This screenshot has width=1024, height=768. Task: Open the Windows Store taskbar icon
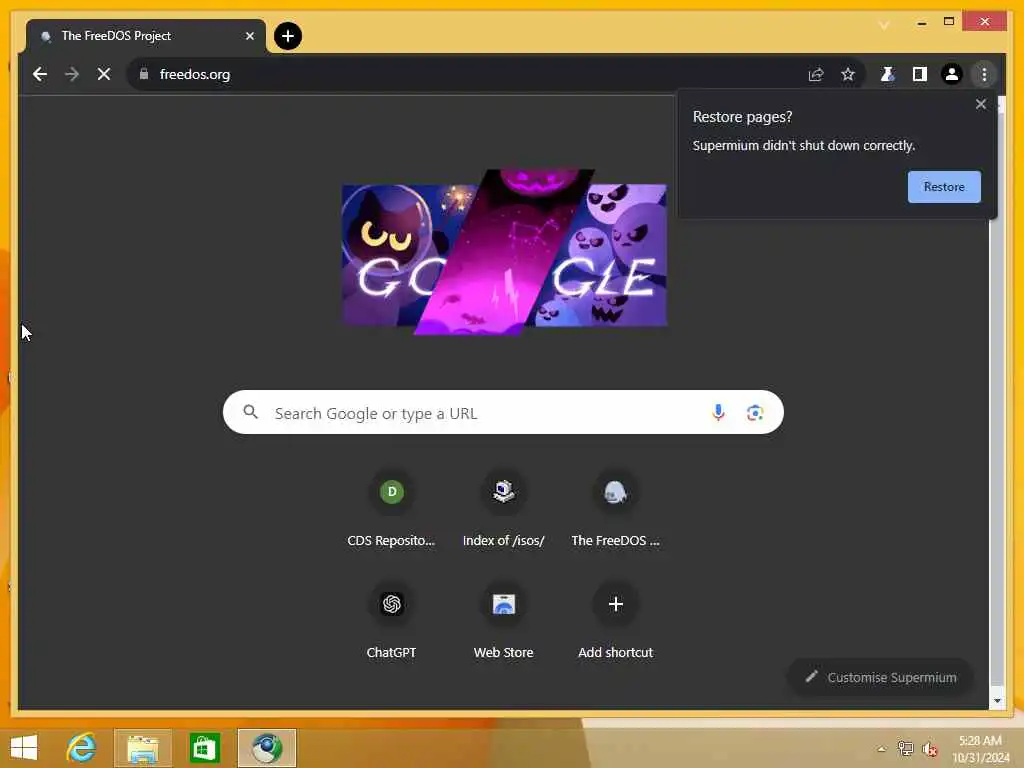click(x=204, y=748)
